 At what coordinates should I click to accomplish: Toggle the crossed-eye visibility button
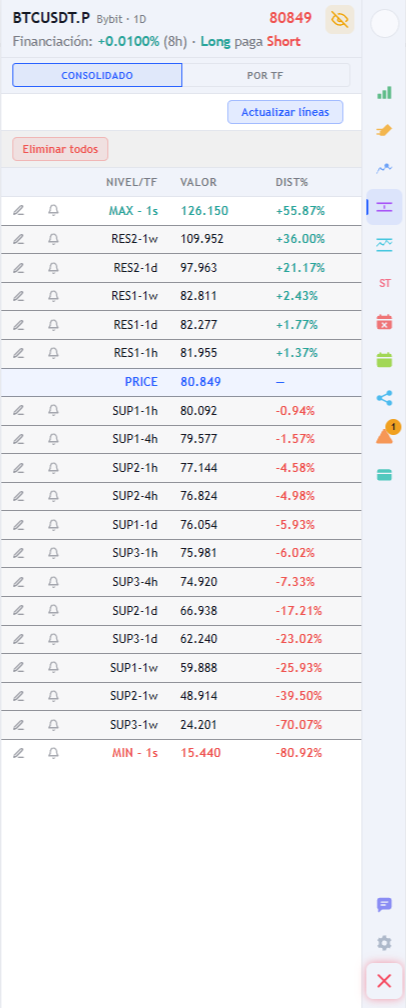click(340, 19)
